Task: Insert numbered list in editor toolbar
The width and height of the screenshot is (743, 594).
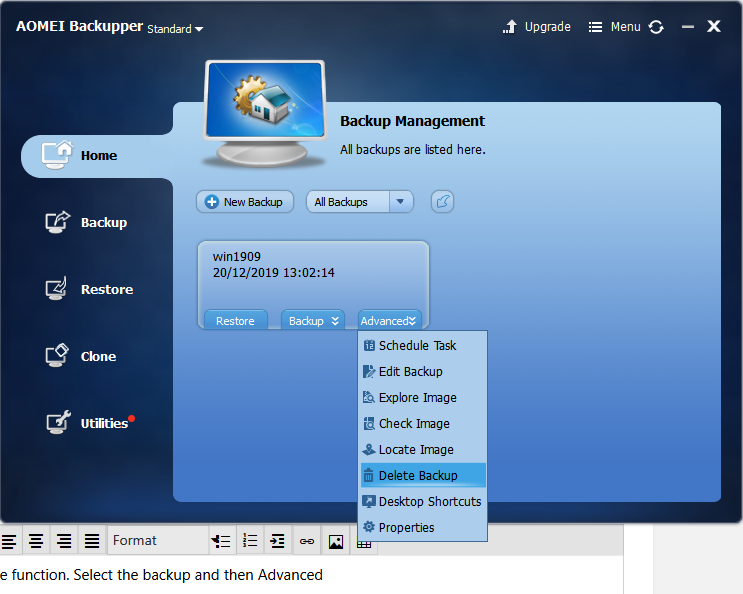Action: (x=250, y=540)
